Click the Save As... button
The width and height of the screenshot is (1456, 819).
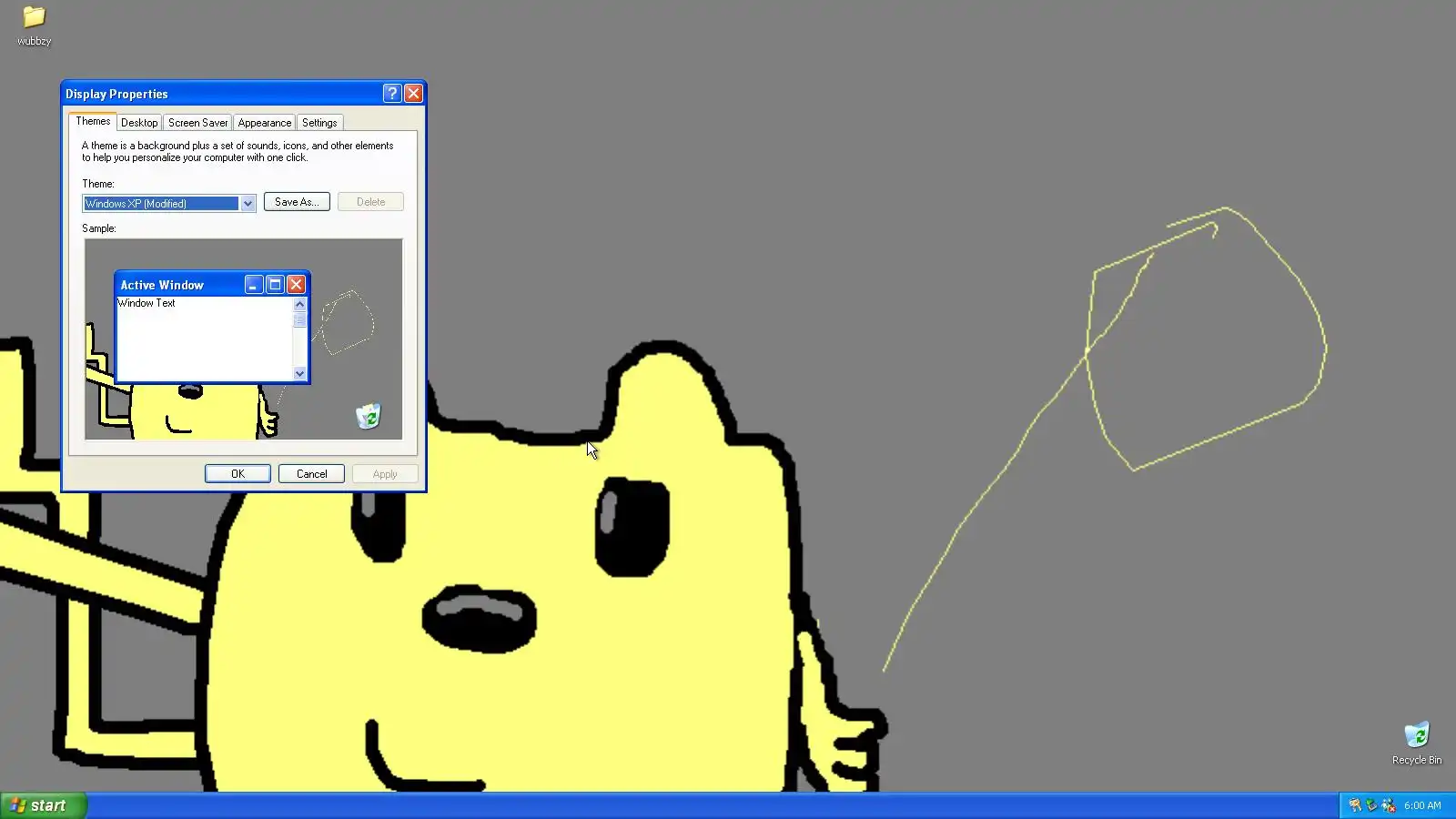pyautogui.click(x=297, y=202)
